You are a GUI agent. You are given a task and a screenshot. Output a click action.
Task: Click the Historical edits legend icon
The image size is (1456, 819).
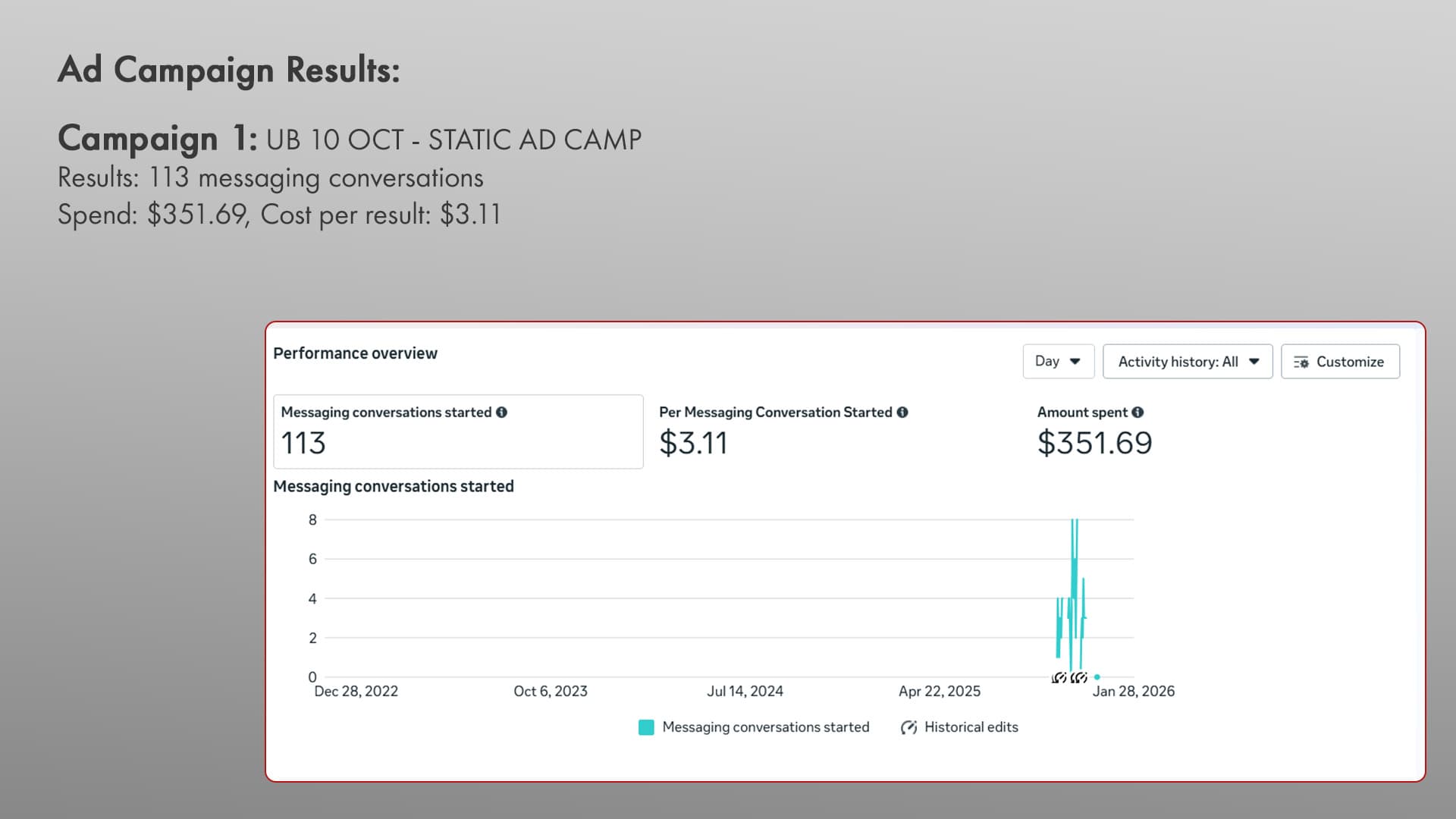tap(908, 728)
